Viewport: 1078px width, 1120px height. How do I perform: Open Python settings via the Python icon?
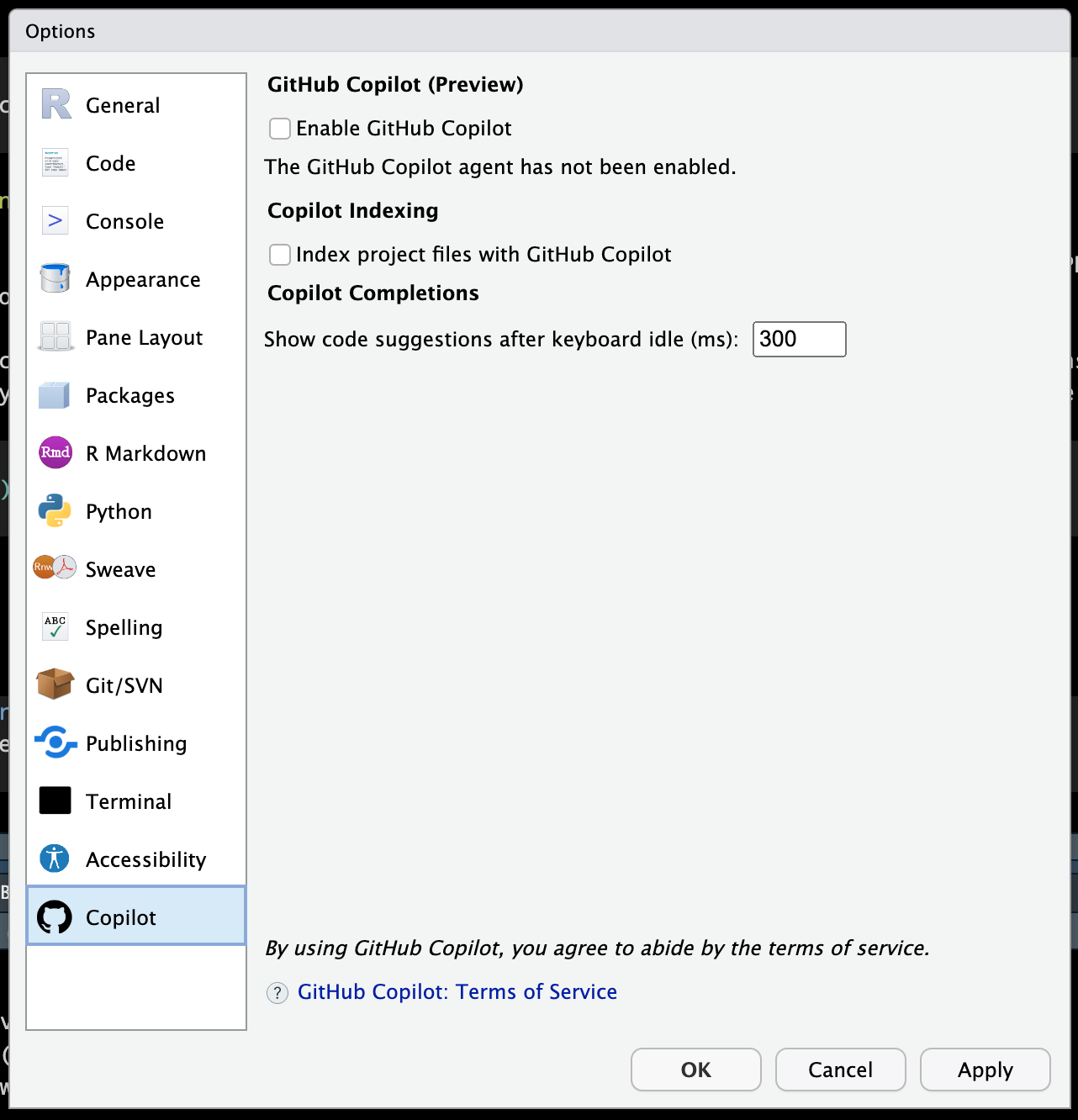tap(54, 510)
